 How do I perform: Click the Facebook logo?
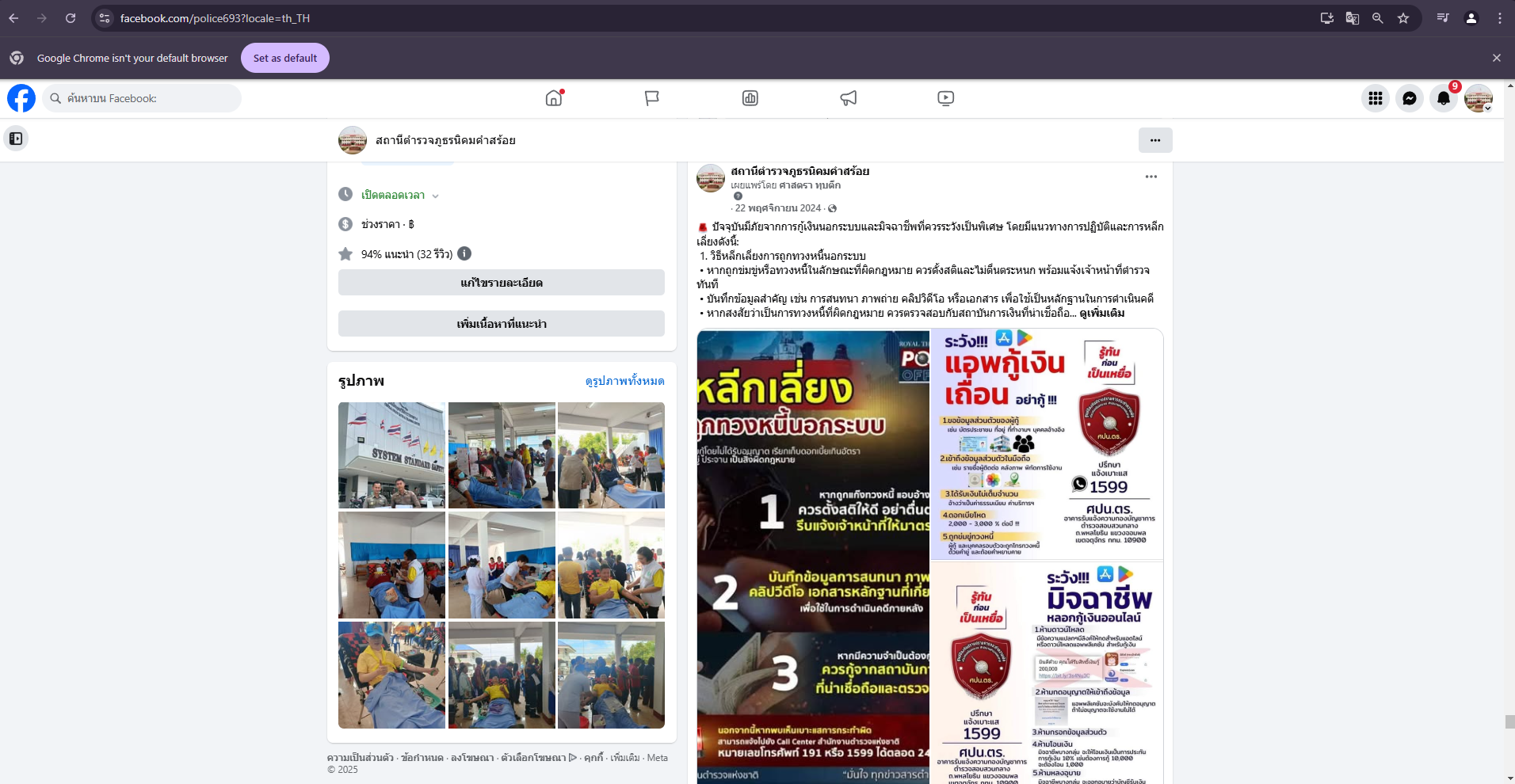21,98
